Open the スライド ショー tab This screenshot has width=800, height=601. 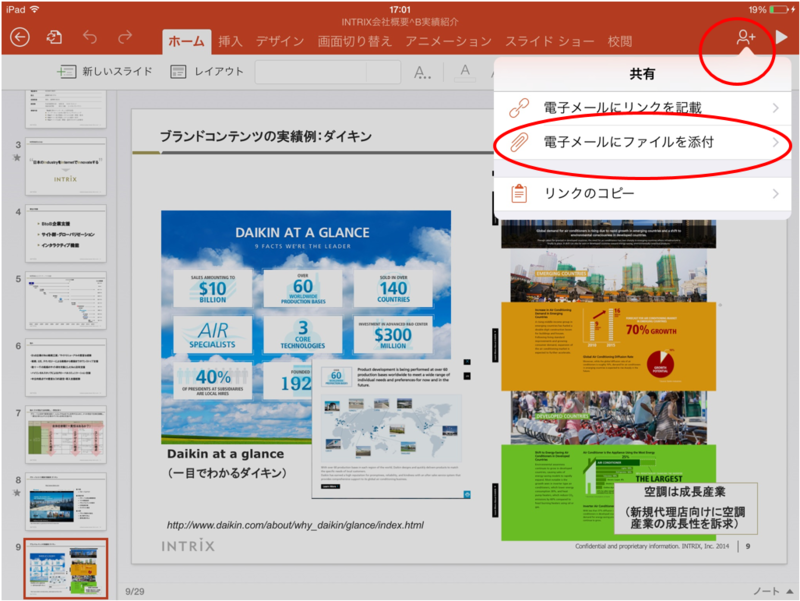coord(549,41)
